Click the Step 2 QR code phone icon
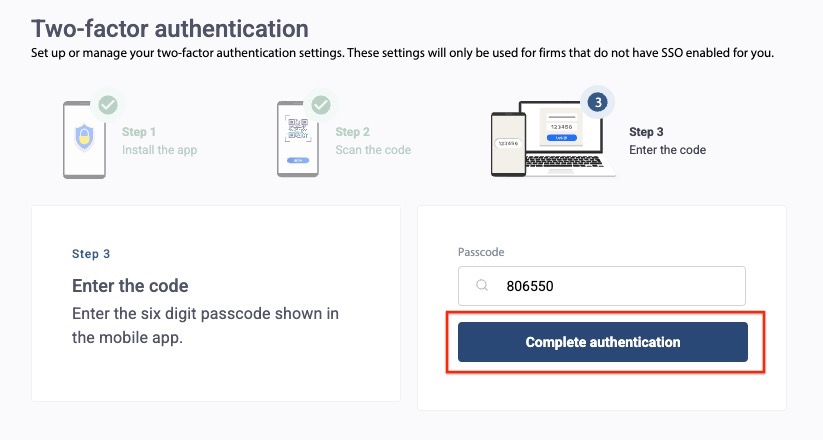 [x=297, y=139]
